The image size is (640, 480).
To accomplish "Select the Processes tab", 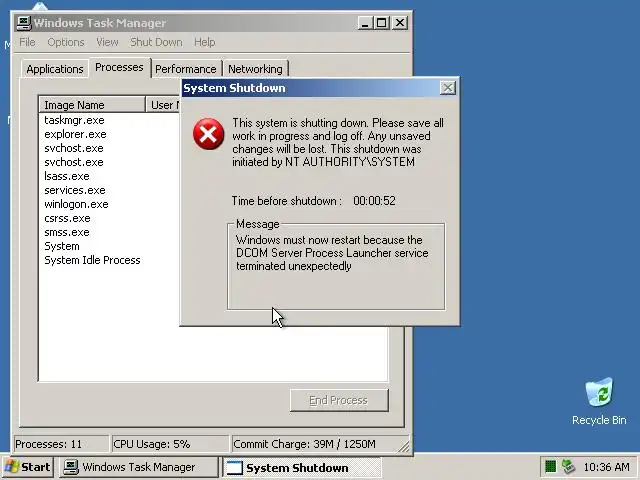I will coord(119,67).
